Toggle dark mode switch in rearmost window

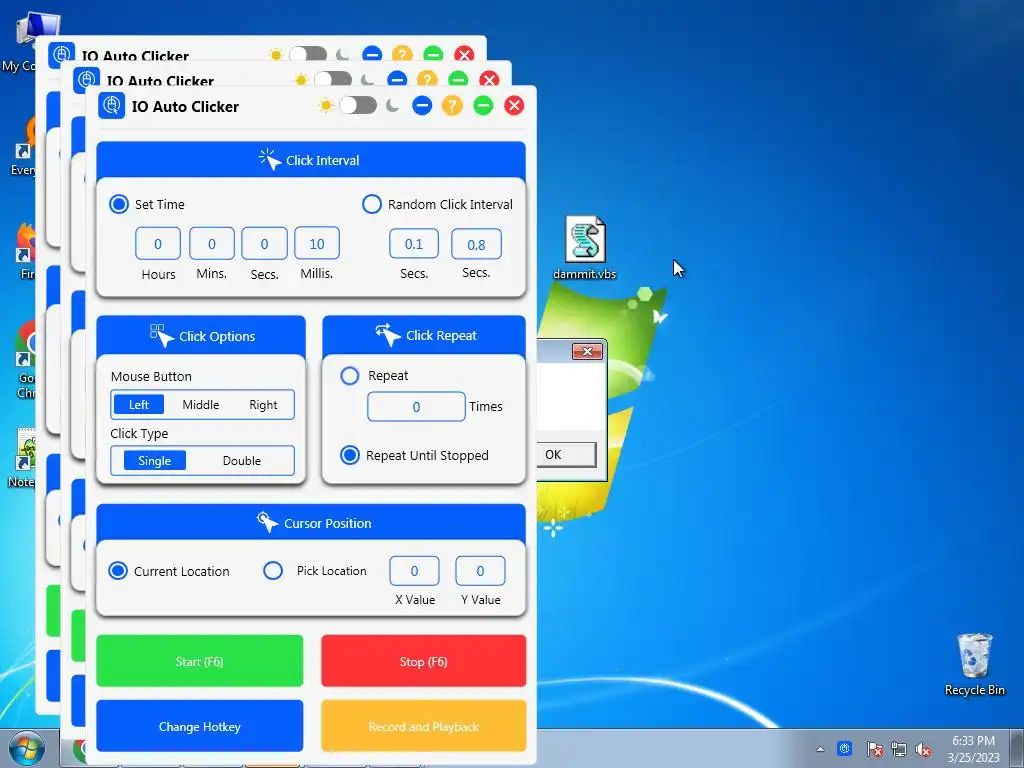(308, 54)
